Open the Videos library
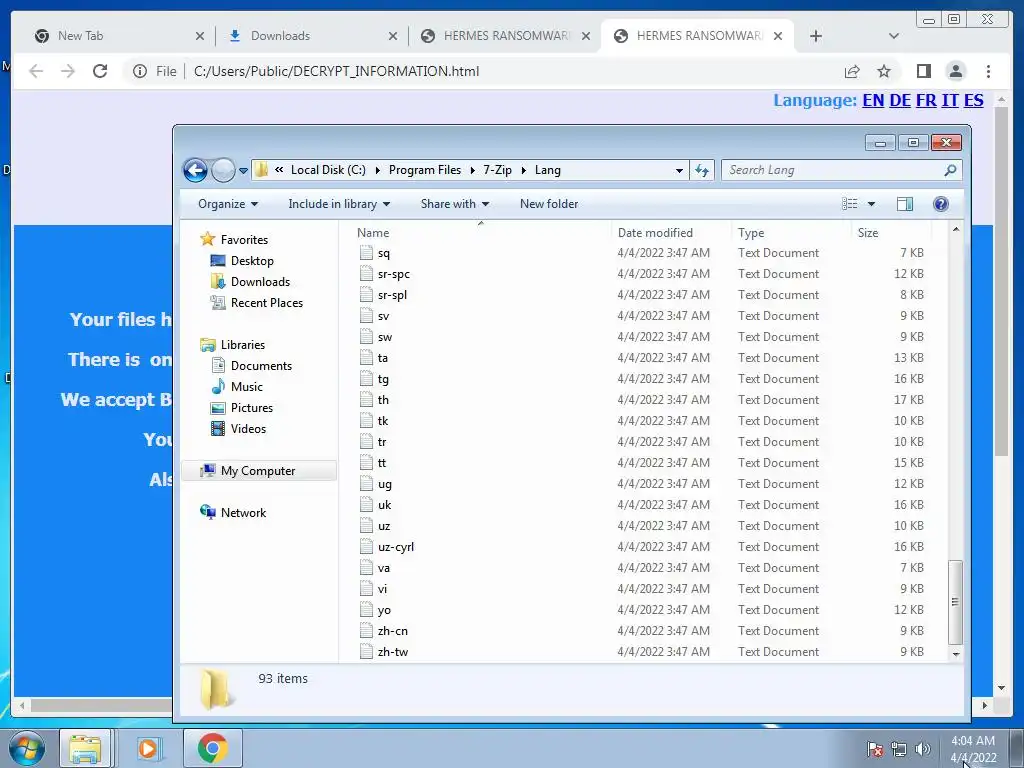Image resolution: width=1024 pixels, height=768 pixels. 248,428
